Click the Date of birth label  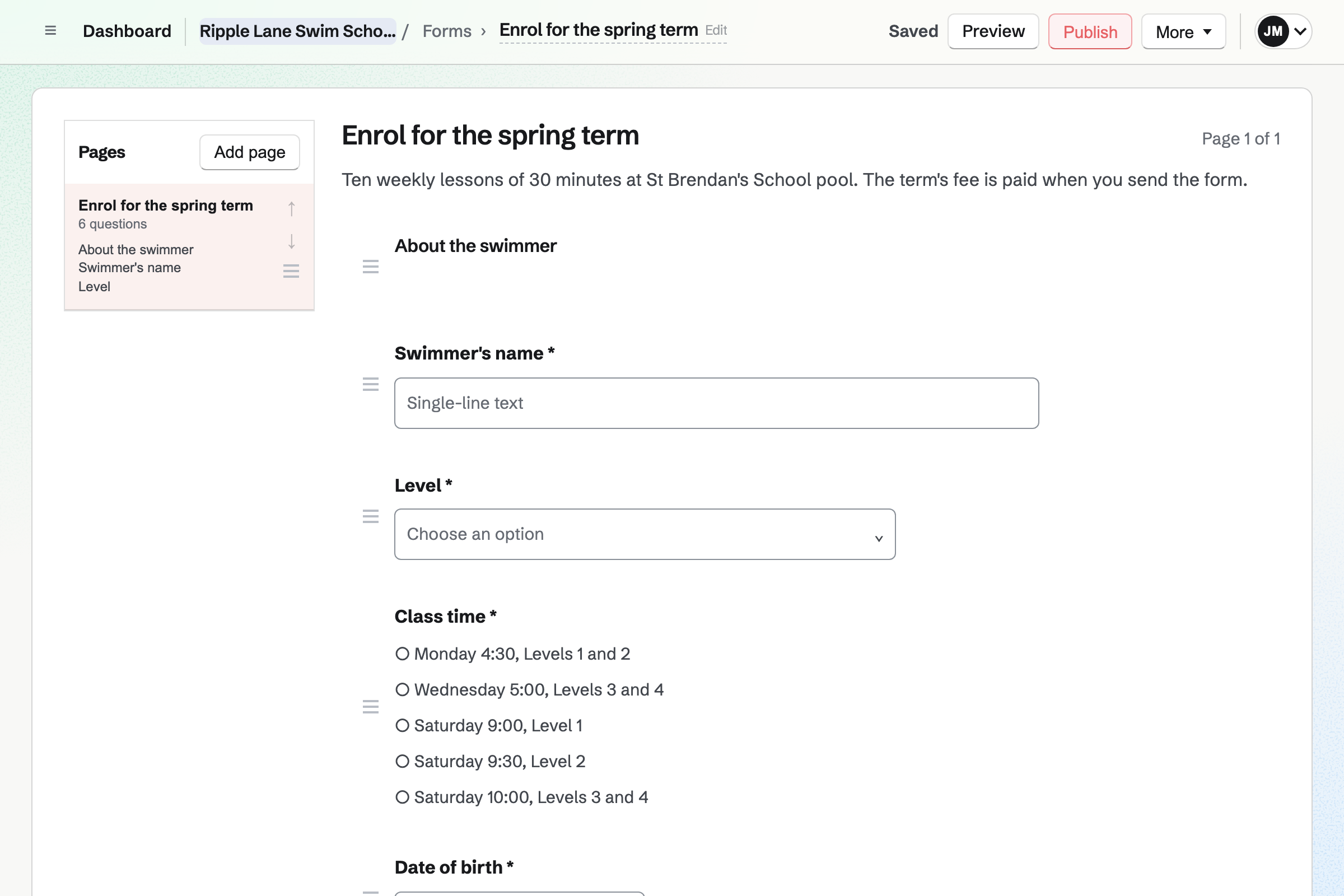(x=454, y=867)
